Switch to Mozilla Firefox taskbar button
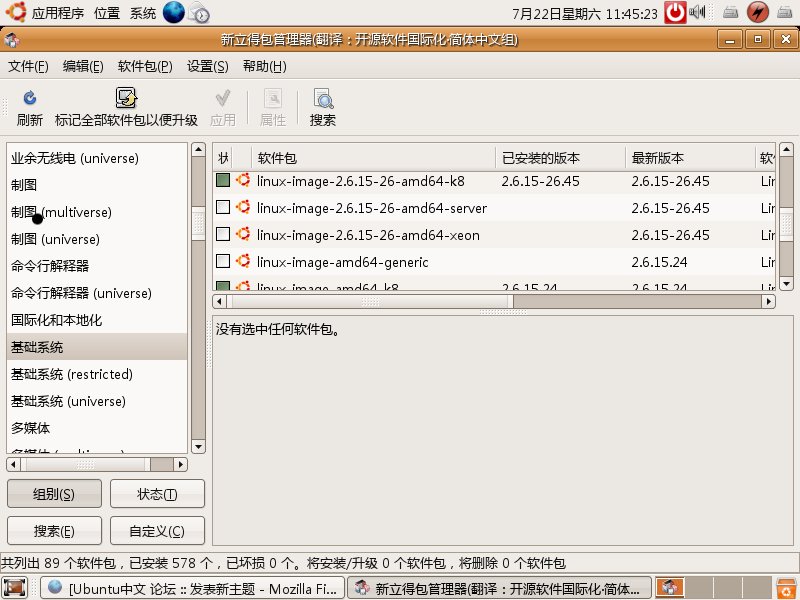 [192, 588]
